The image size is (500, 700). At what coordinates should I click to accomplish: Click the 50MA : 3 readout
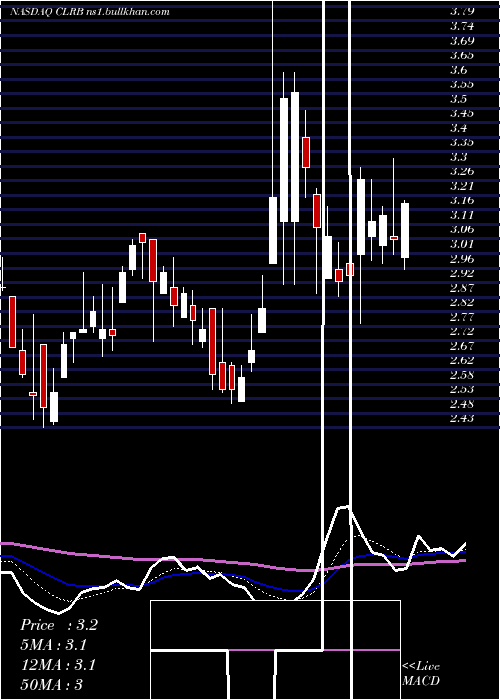point(51,684)
